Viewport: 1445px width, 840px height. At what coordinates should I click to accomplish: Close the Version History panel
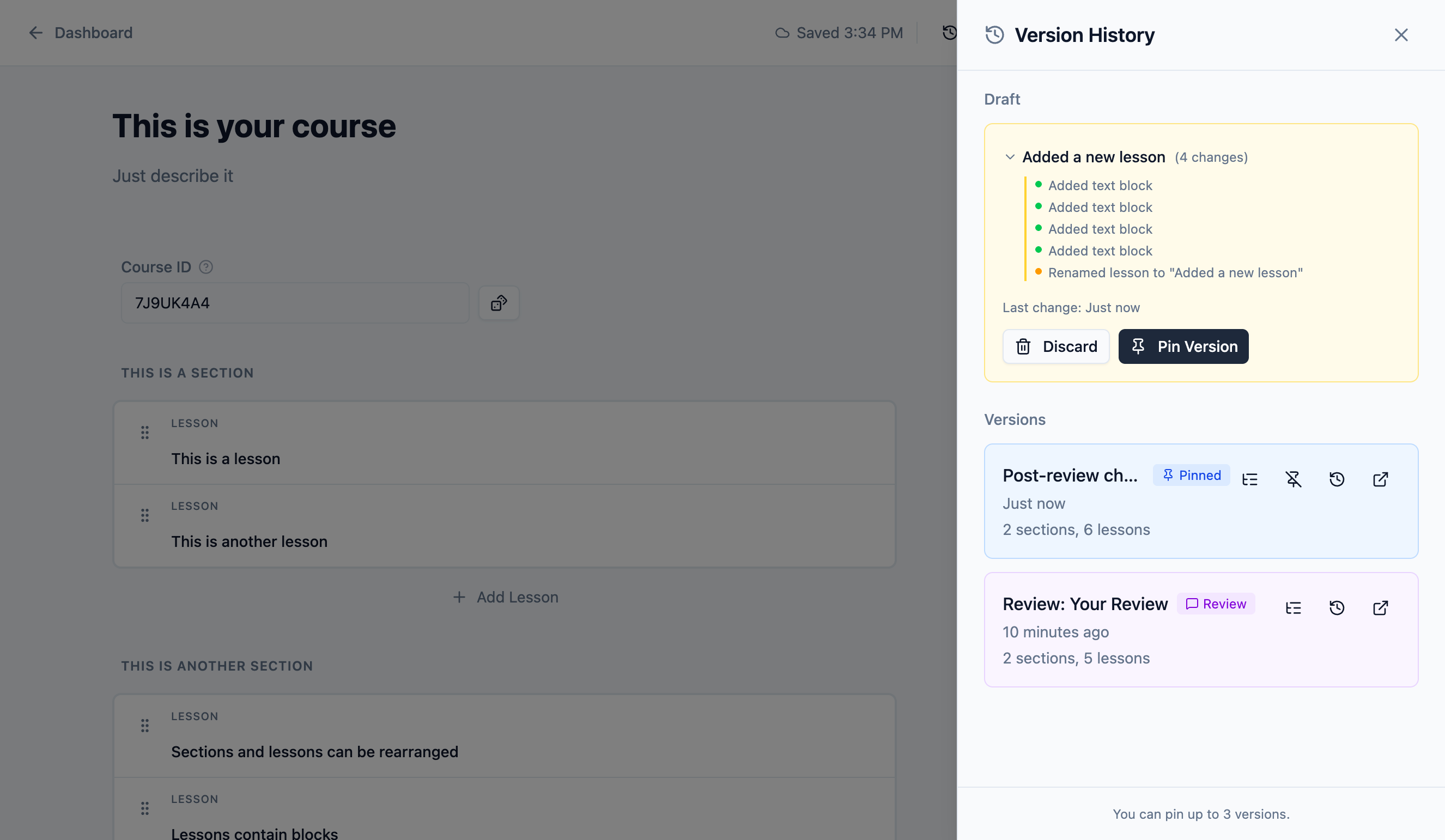[1401, 34]
